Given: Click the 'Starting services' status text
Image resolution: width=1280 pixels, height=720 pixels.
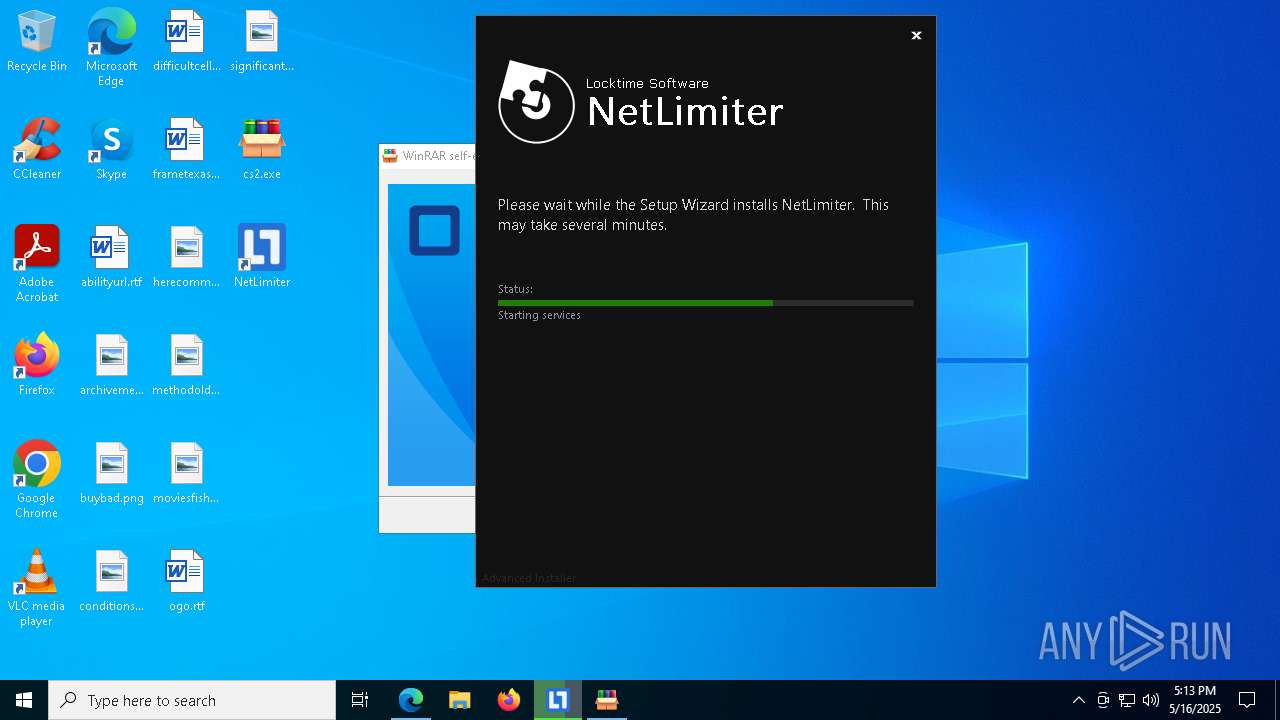Looking at the screenshot, I should tap(539, 315).
